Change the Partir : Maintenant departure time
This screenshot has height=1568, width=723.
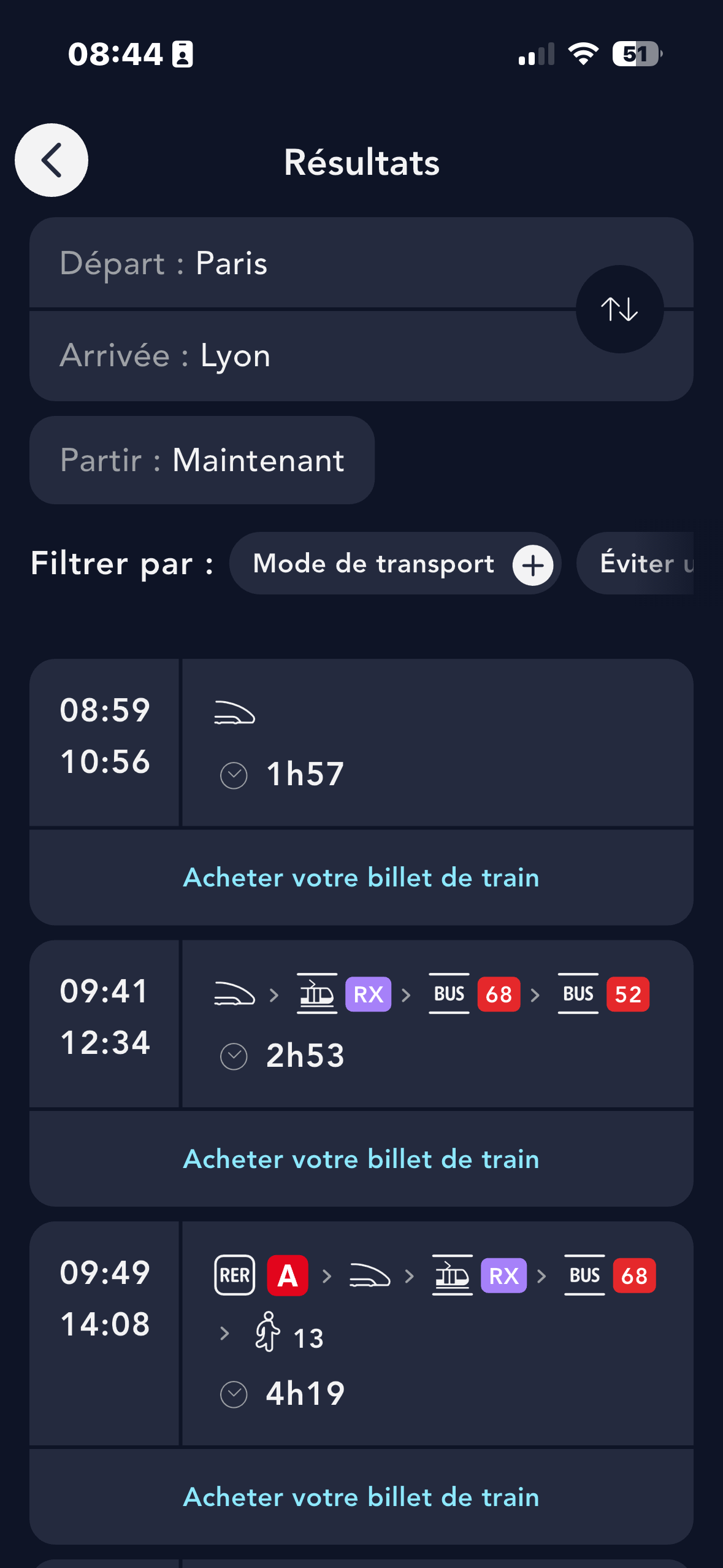[202, 460]
